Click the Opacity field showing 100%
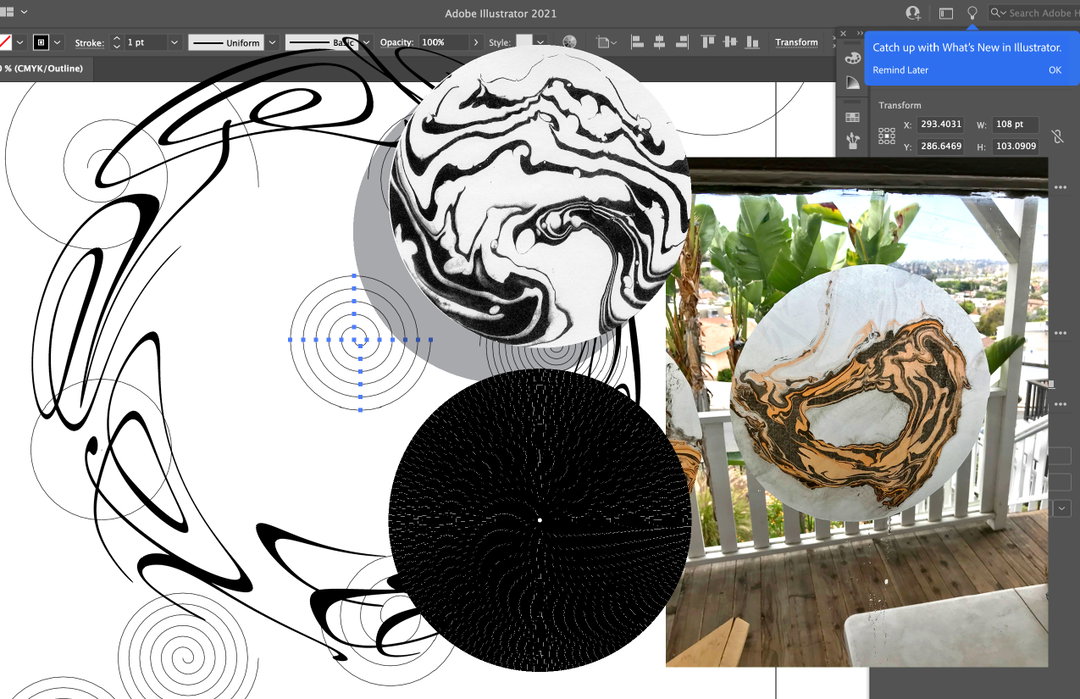1080x699 pixels. pos(443,42)
